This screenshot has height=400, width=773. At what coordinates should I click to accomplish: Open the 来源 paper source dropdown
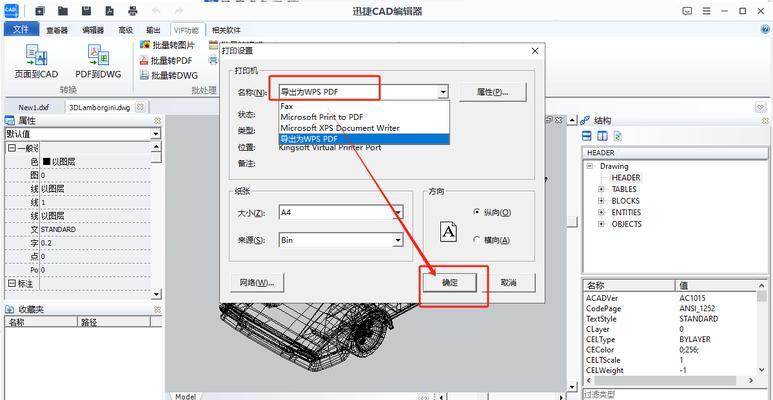398,240
